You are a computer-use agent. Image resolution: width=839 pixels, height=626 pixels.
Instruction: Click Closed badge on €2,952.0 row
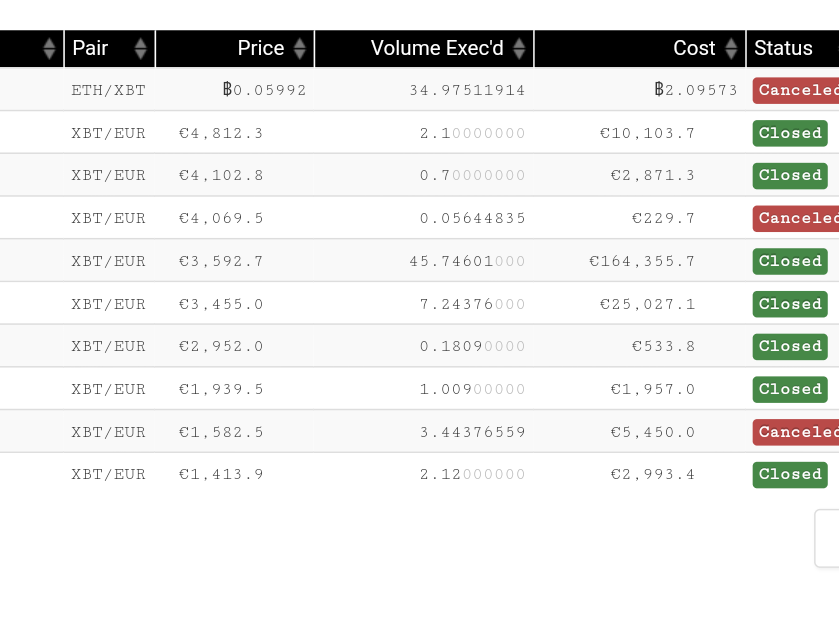pyautogui.click(x=790, y=346)
